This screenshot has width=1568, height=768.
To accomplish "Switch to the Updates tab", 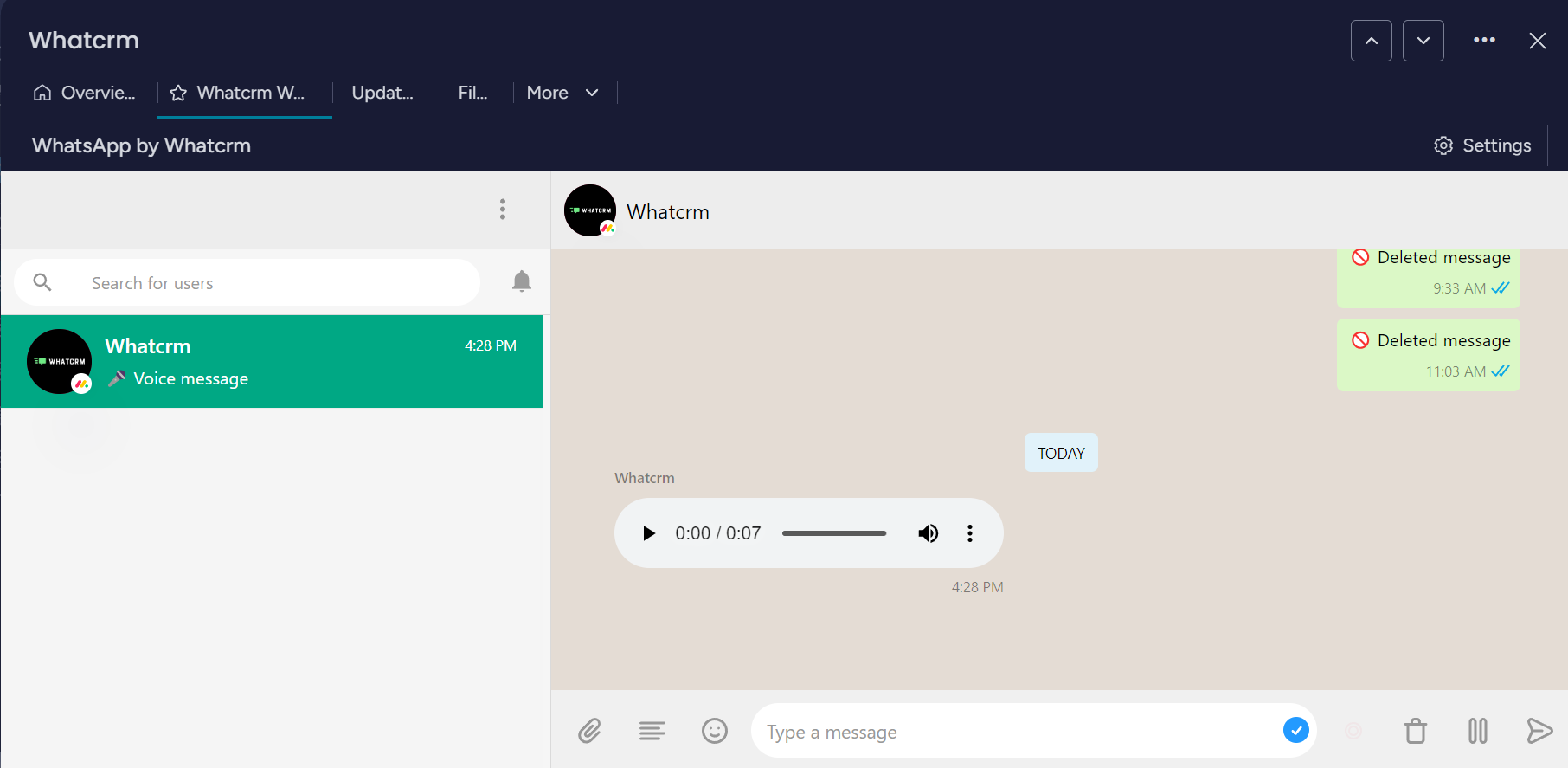I will (382, 93).
